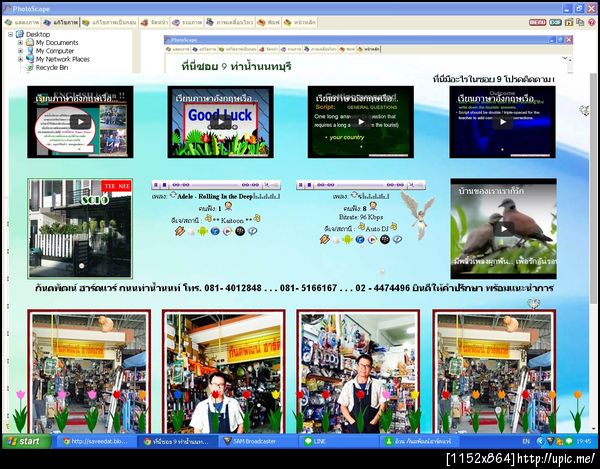The width and height of the screenshot is (600, 469).
Task: Click the seek bar in the Adele player
Action: pyautogui.click(x=216, y=185)
